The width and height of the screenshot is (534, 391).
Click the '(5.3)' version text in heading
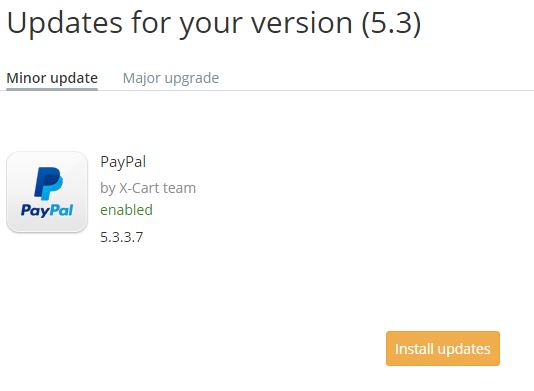point(391,23)
